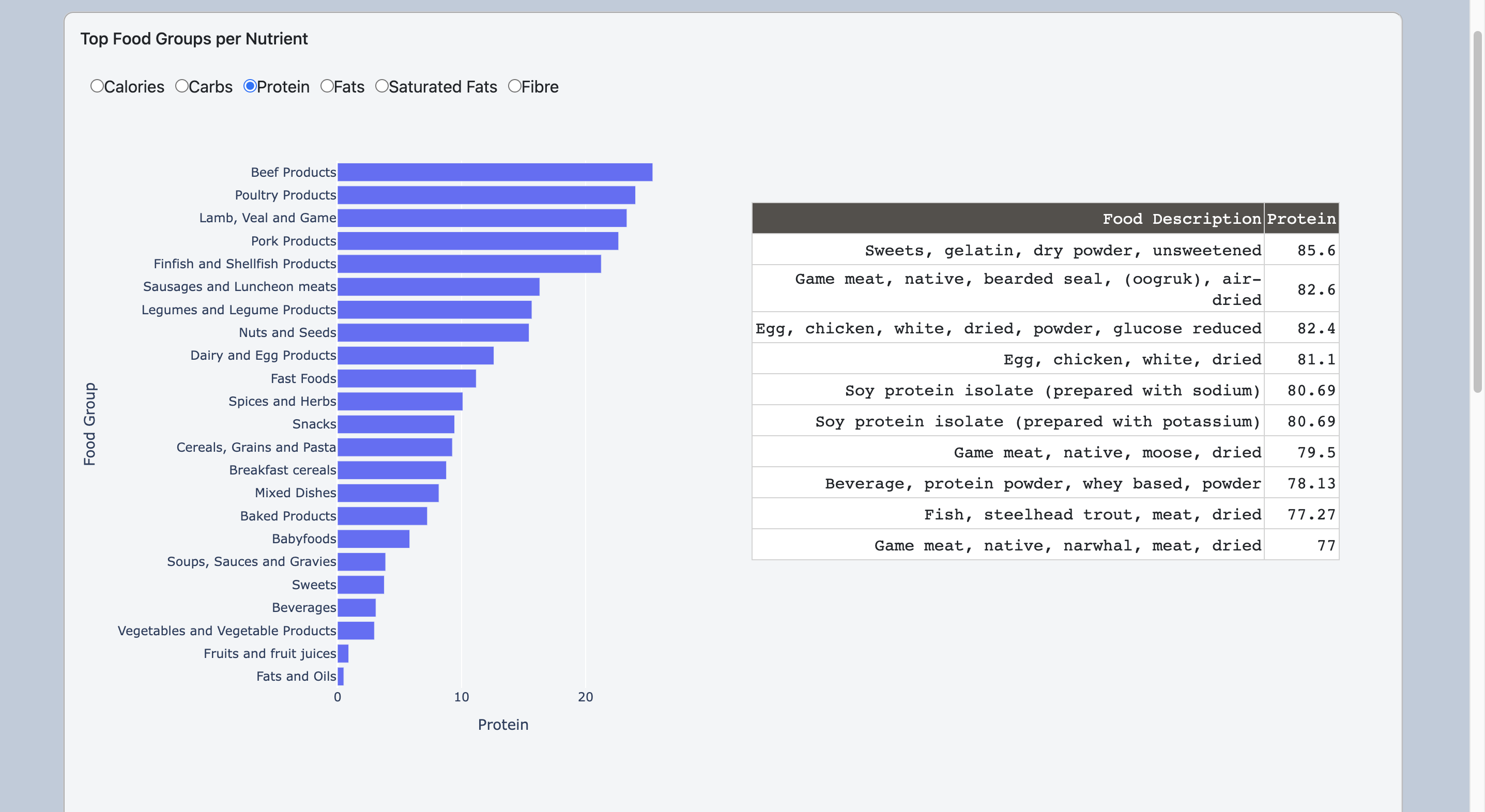Screen dimensions: 1485x812
Task: Select the Fibre radio button
Action: pyautogui.click(x=514, y=86)
